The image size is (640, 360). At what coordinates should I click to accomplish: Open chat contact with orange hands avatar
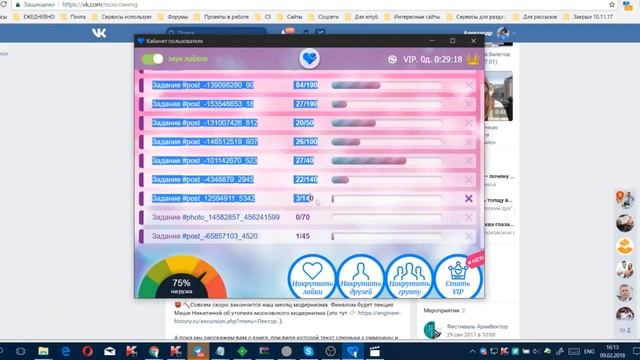click(x=625, y=247)
